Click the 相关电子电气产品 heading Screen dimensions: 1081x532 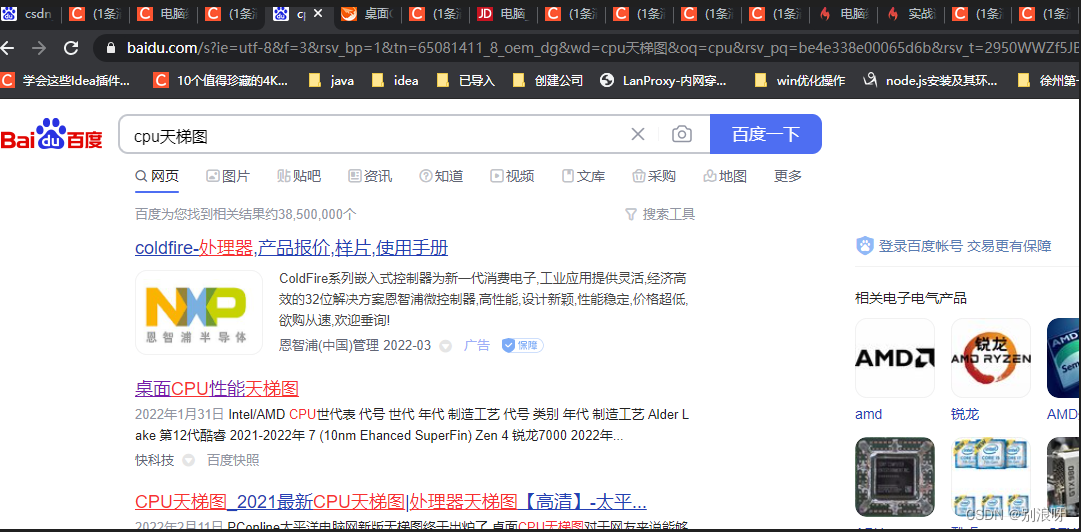(911, 298)
